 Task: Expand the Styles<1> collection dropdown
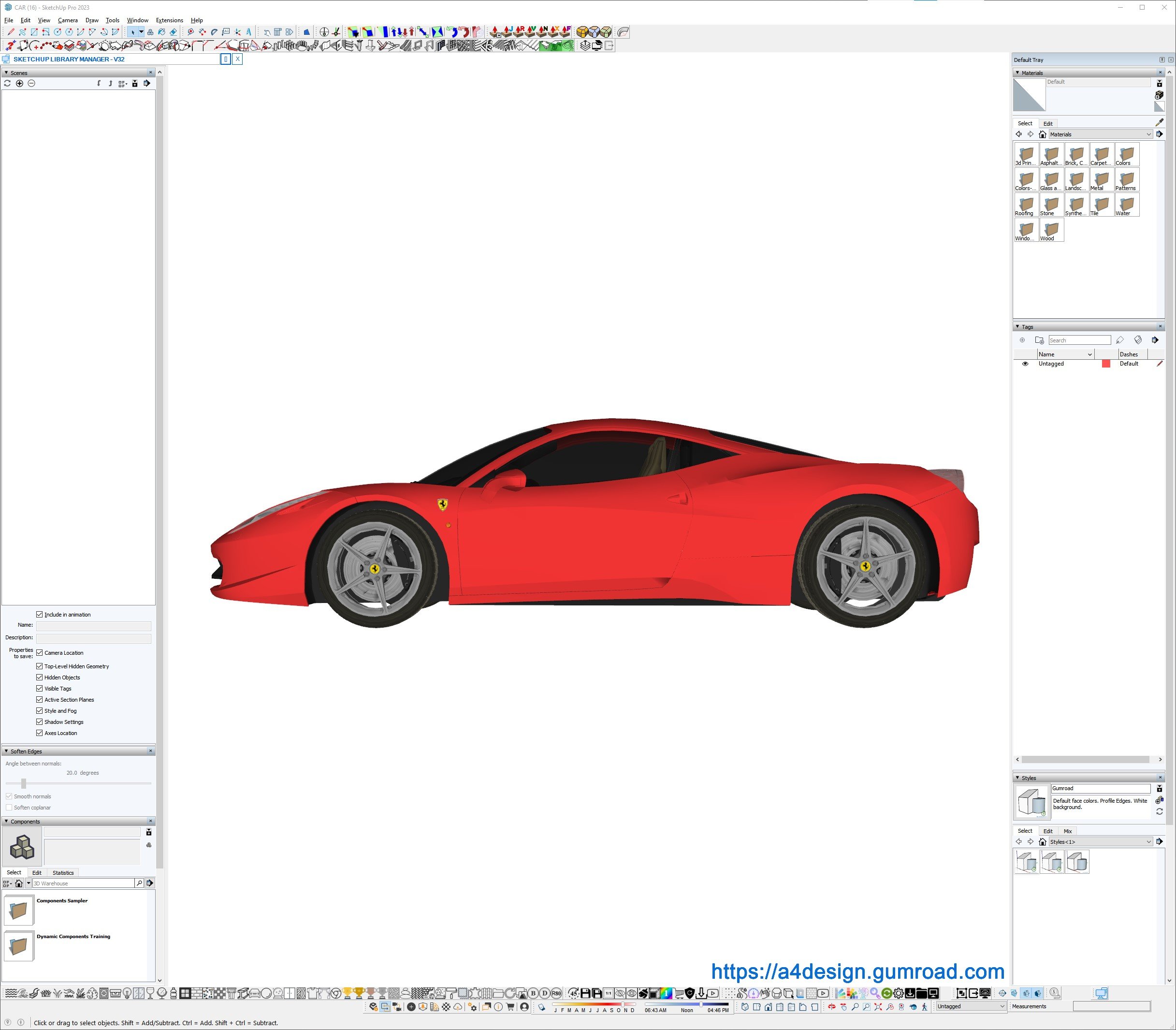click(x=1148, y=842)
